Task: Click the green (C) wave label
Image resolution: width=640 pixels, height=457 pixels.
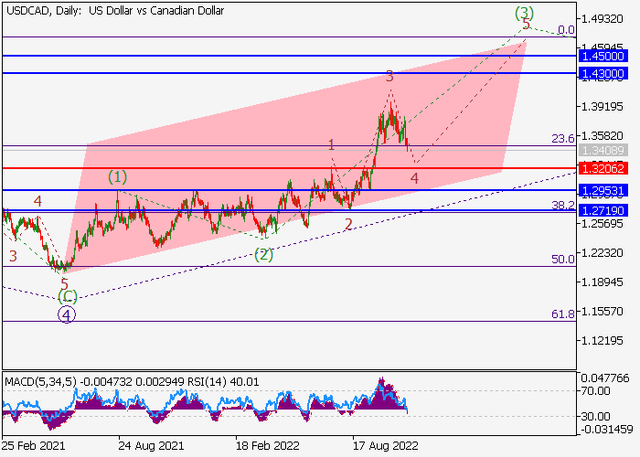Action: coord(67,296)
